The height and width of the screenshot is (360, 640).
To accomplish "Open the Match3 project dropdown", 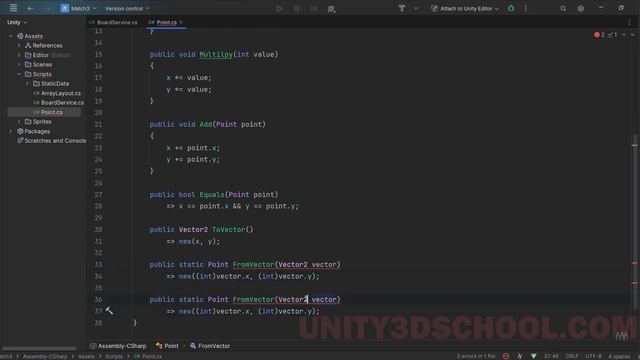I will [79, 8].
